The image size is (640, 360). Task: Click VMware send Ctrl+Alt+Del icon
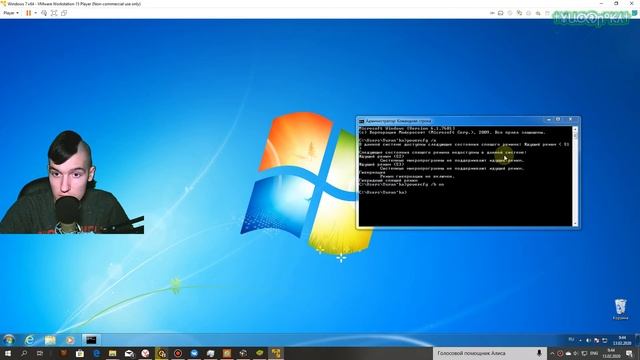pos(44,13)
